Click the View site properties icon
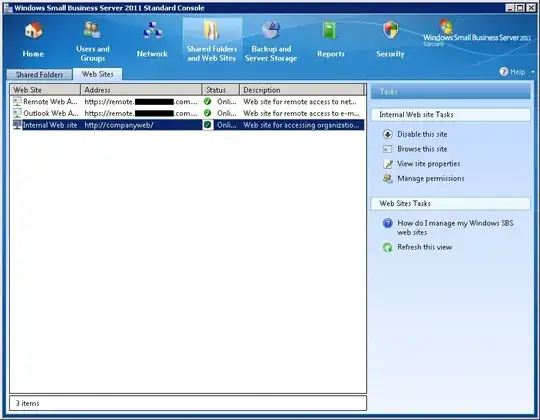This screenshot has width=540, height=420. (388, 164)
